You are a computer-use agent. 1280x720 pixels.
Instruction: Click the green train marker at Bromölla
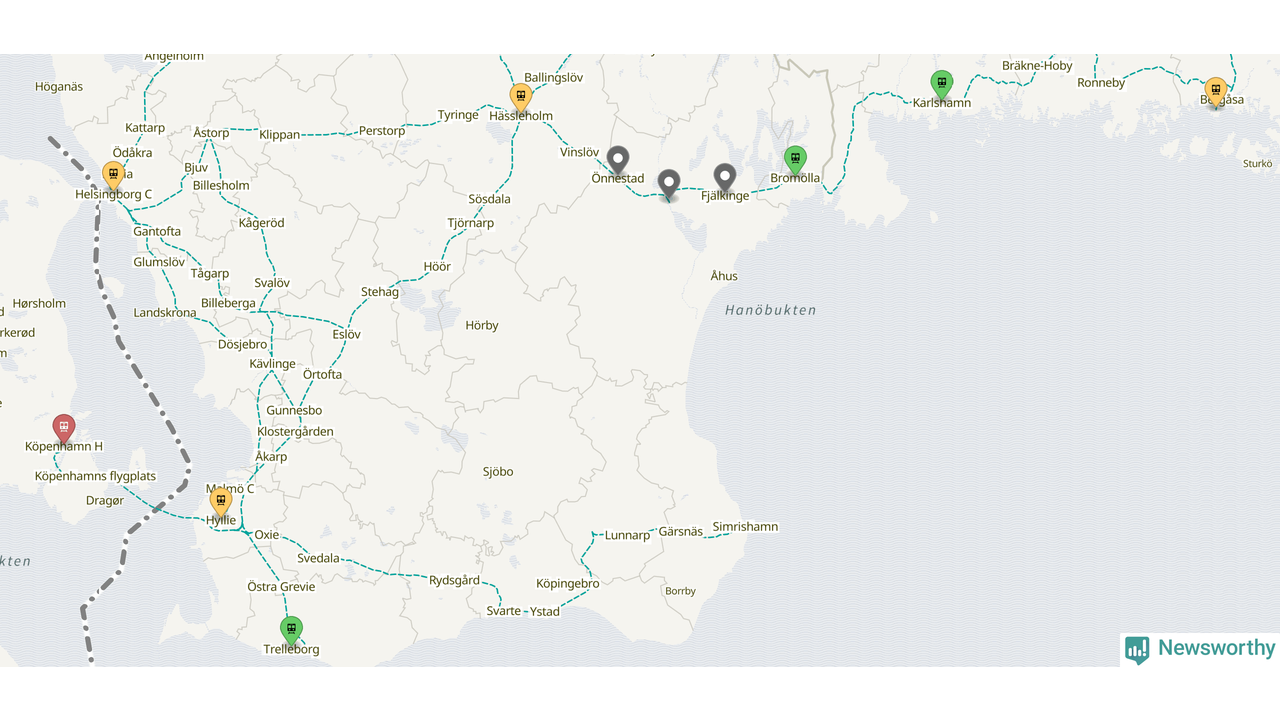[x=795, y=161]
